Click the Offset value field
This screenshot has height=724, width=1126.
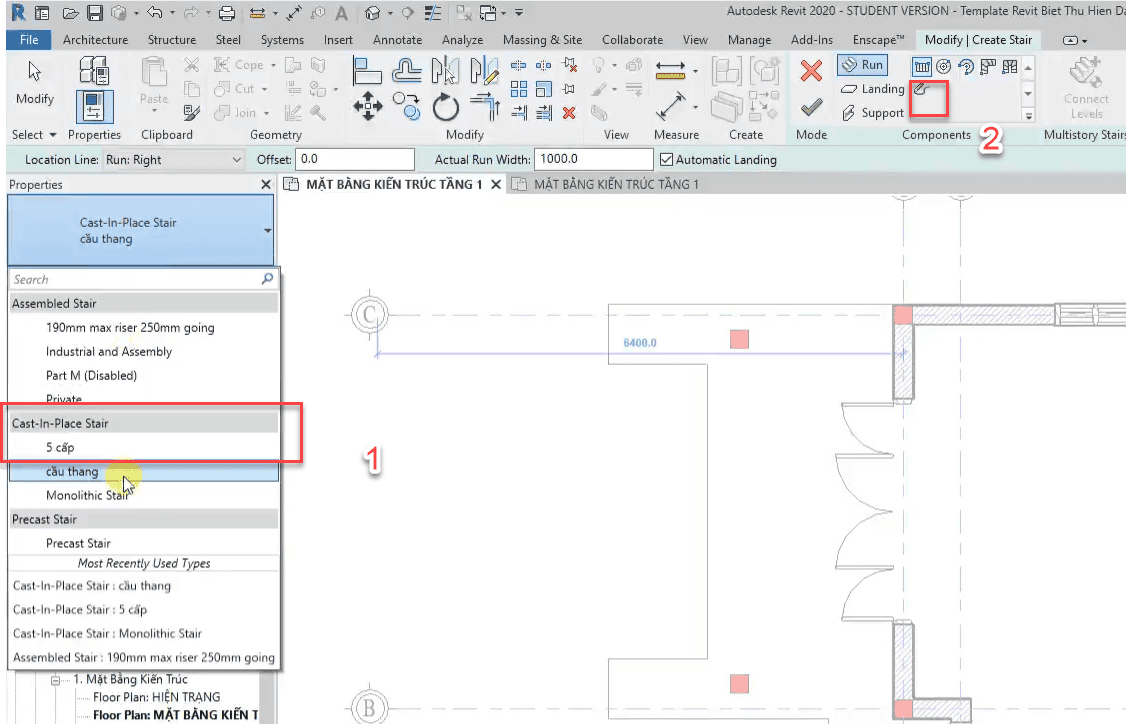point(355,159)
